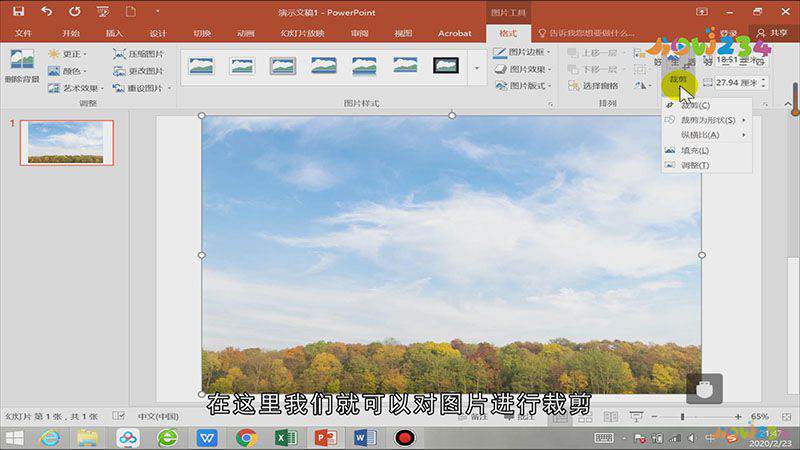This screenshot has width=800, height=450.
Task: Switch to Slide Sorter view
Action: (585, 418)
